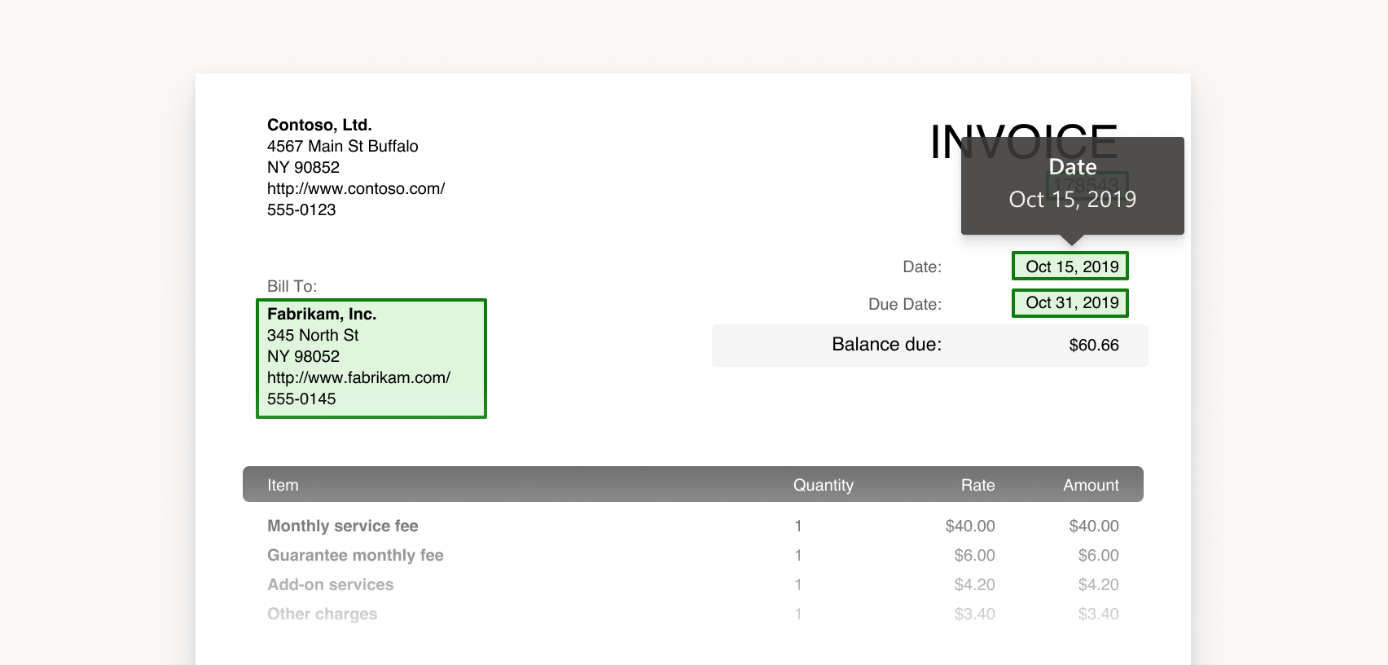The image size is (1388, 665).
Task: Select the Amount column header
Action: pos(1091,484)
